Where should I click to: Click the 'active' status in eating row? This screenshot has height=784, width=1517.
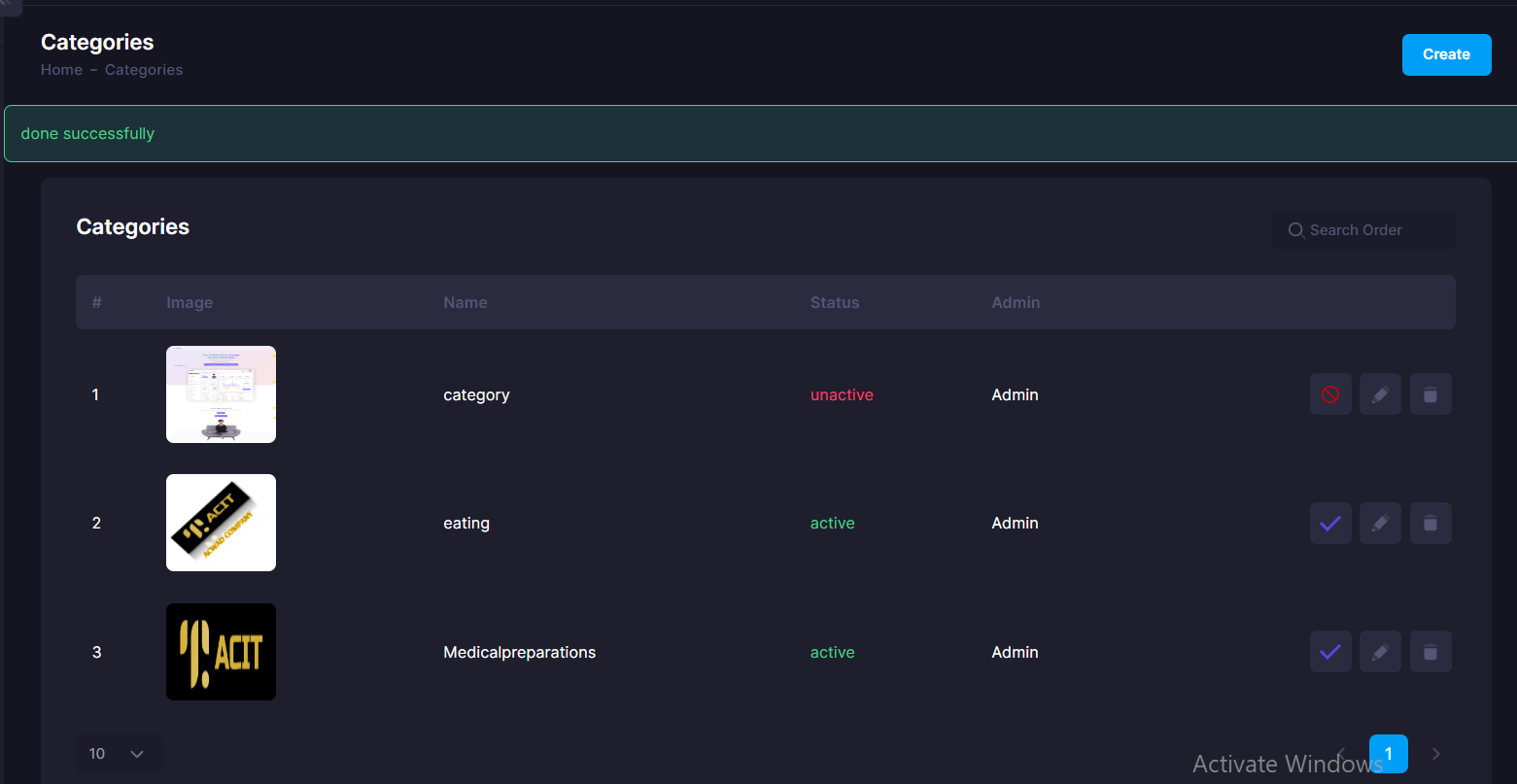pyautogui.click(x=833, y=523)
